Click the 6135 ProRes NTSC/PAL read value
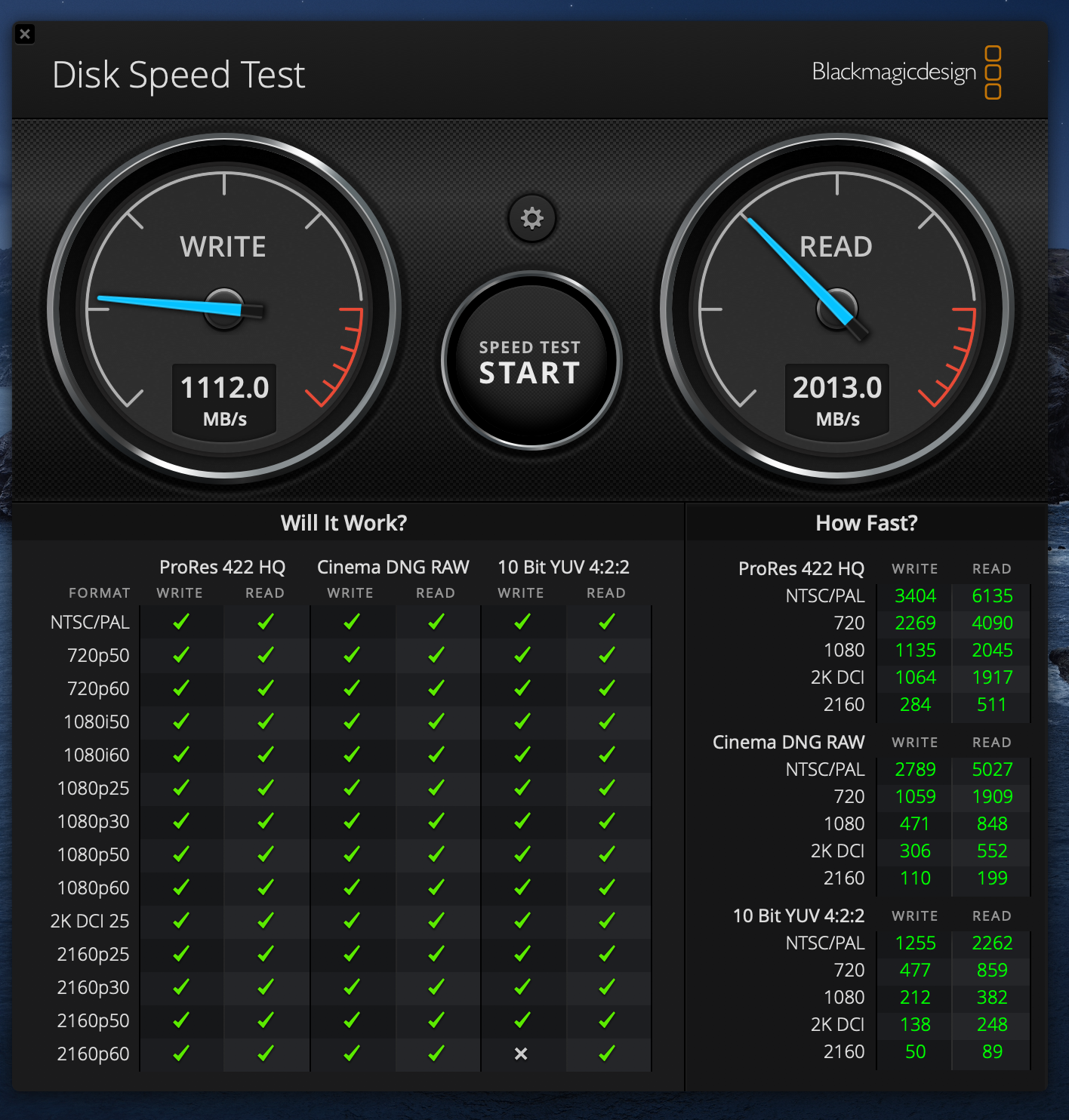This screenshot has width=1069, height=1120. point(992,595)
